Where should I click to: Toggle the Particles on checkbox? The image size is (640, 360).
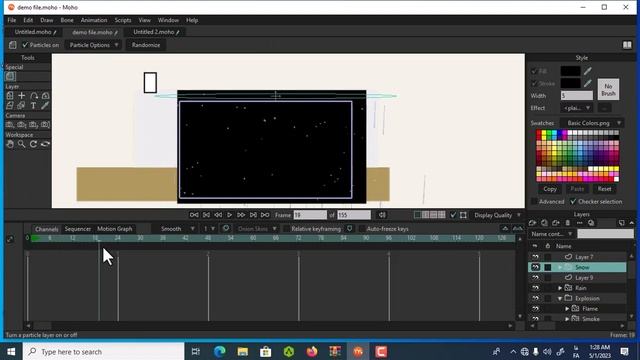point(25,45)
